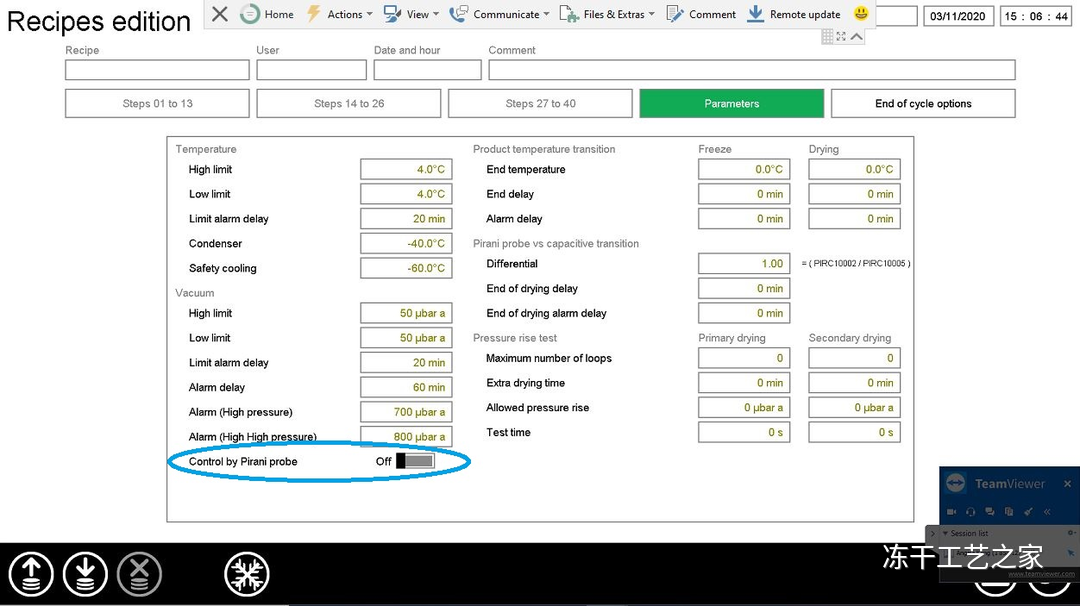Click the TeamViewer video camera icon
The image size is (1080, 606).
(x=951, y=512)
